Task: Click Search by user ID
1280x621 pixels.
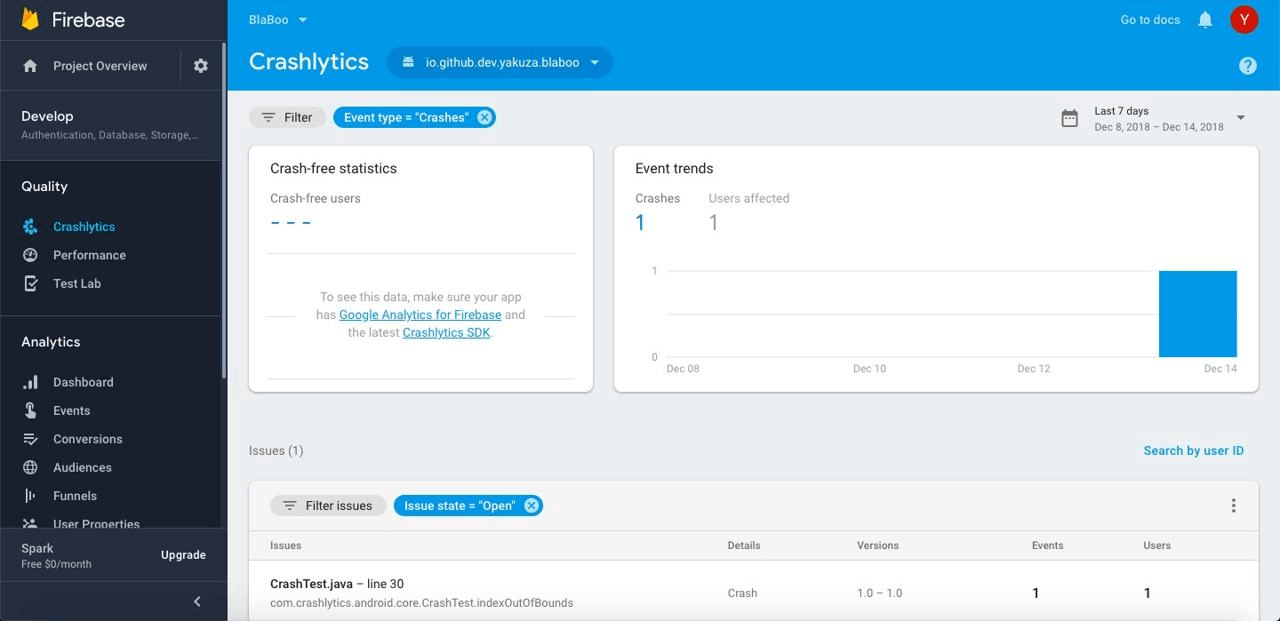Action: [1193, 451]
